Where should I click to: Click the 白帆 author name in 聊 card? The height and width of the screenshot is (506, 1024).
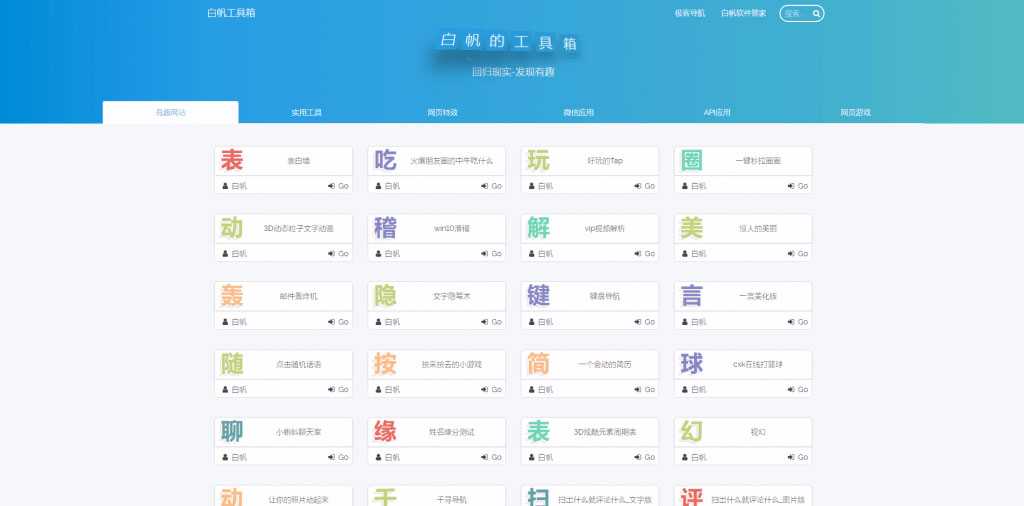[239, 458]
